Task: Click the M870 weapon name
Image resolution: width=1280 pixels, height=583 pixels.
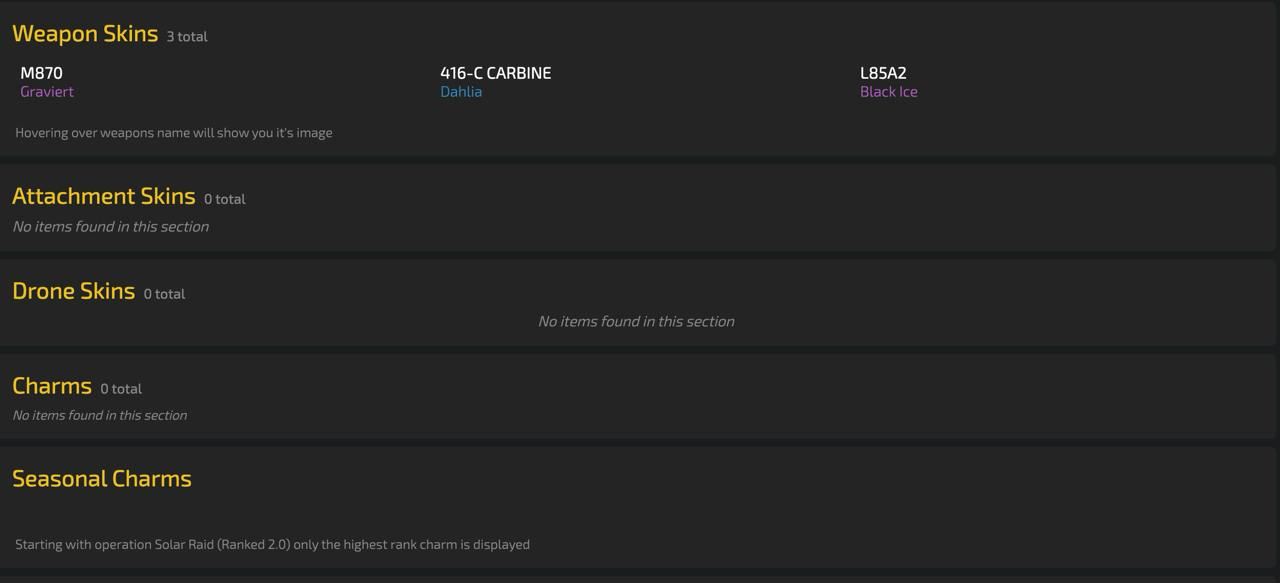Action: tap(41, 73)
